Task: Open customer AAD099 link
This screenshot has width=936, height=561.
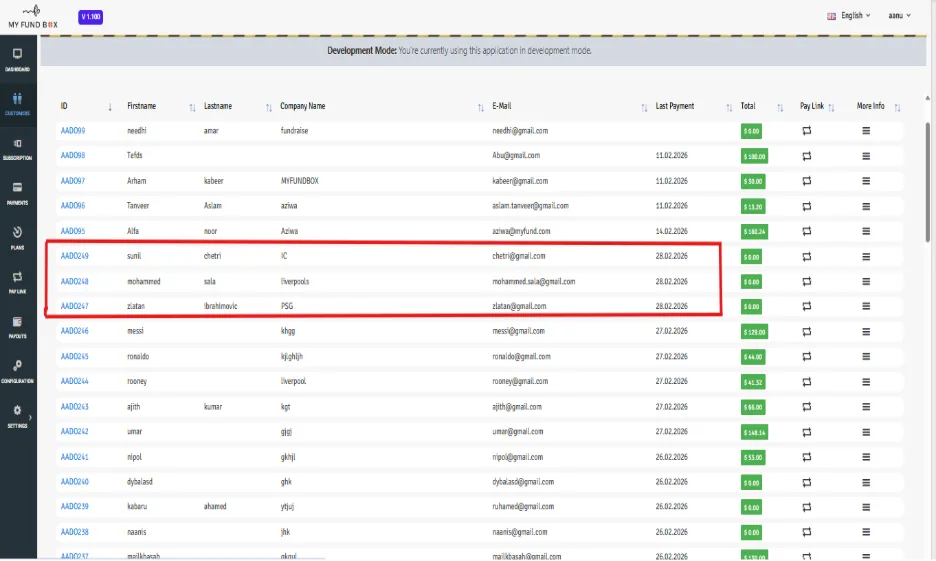Action: 73,131
